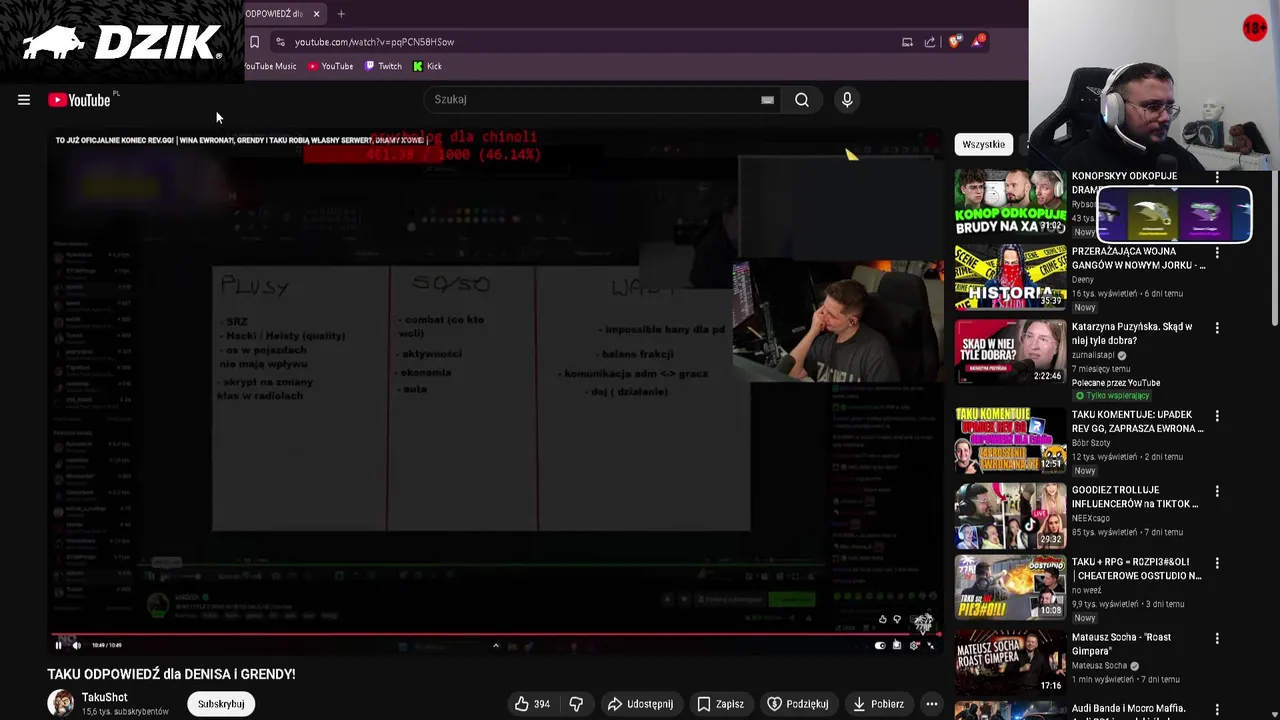Click the browser share page icon
Screen dimensions: 1280x720
coord(930,42)
